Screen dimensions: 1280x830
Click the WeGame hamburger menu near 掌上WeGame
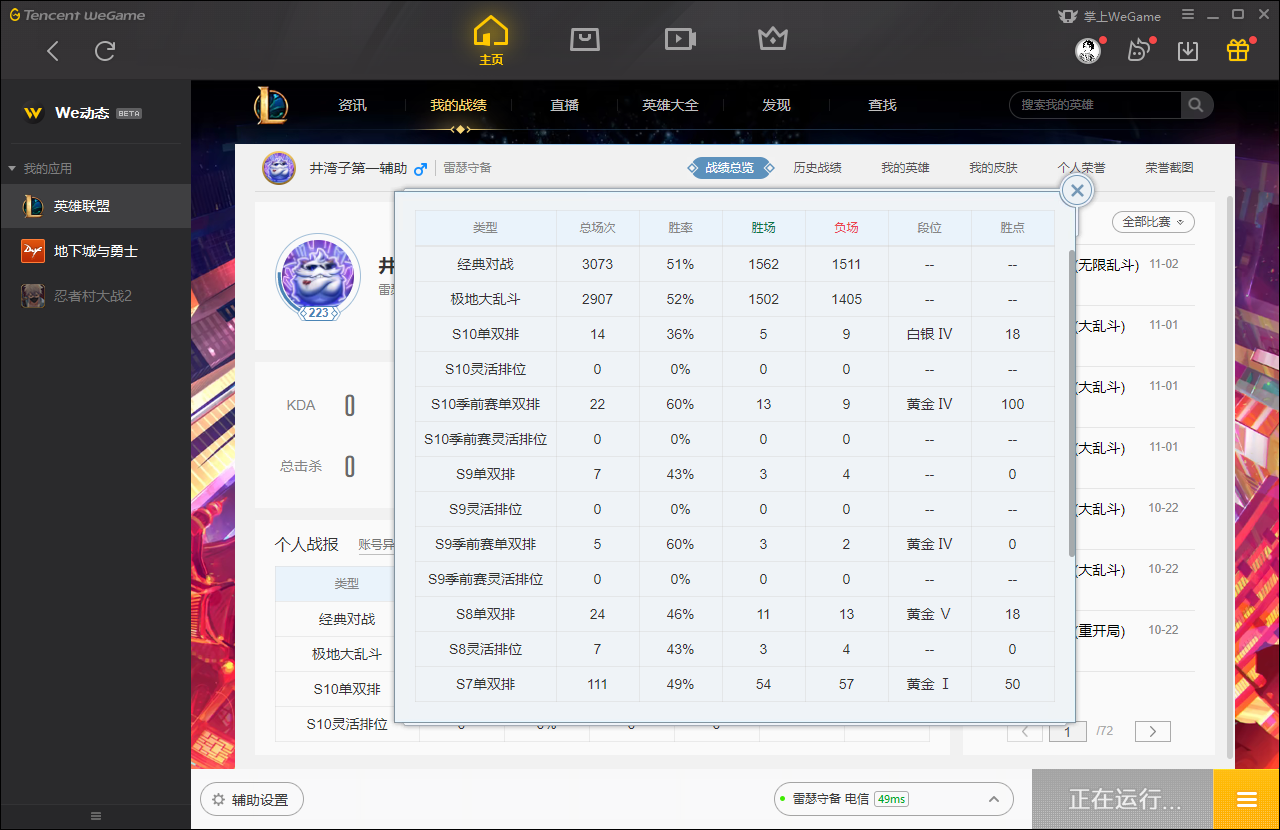point(1188,15)
